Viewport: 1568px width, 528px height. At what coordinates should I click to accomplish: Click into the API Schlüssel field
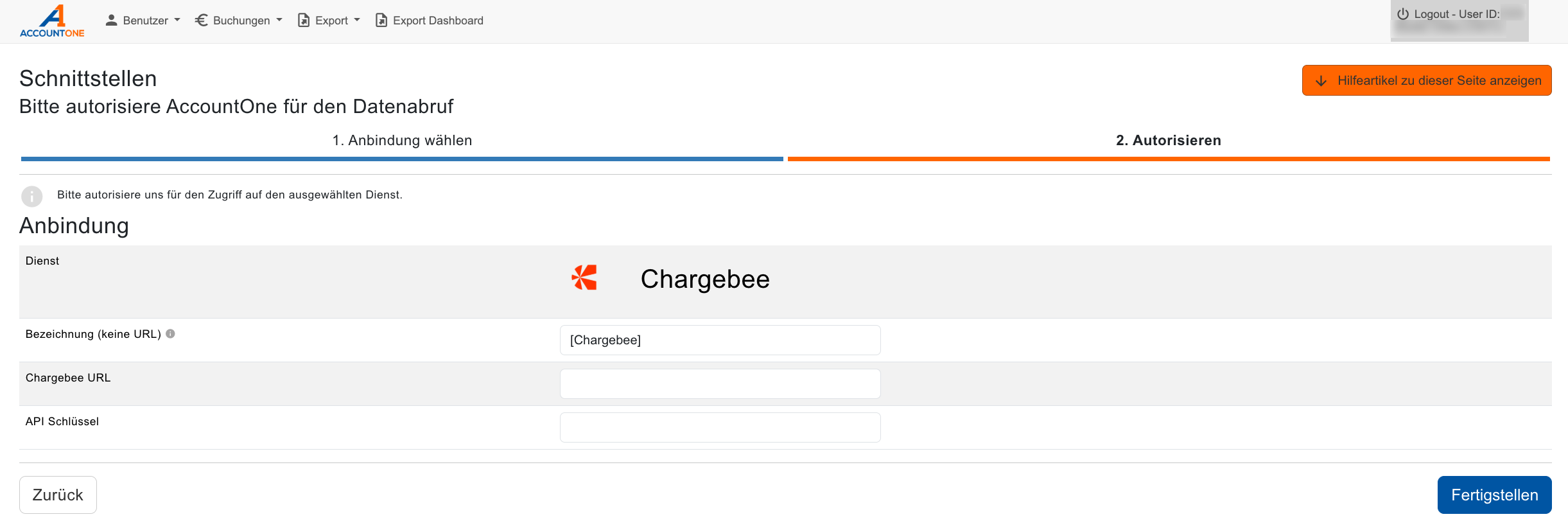pyautogui.click(x=720, y=427)
